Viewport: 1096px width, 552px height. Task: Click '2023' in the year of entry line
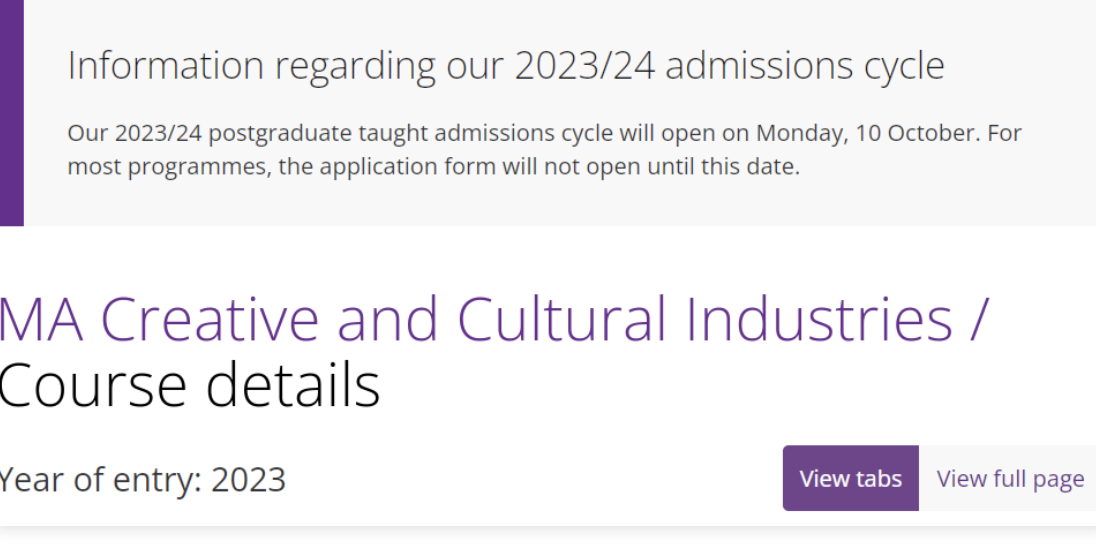point(248,480)
